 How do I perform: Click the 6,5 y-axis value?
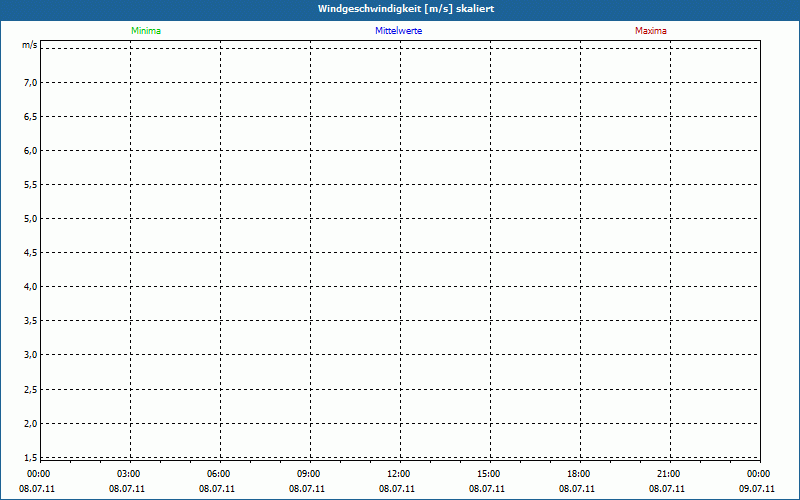[x=31, y=117]
